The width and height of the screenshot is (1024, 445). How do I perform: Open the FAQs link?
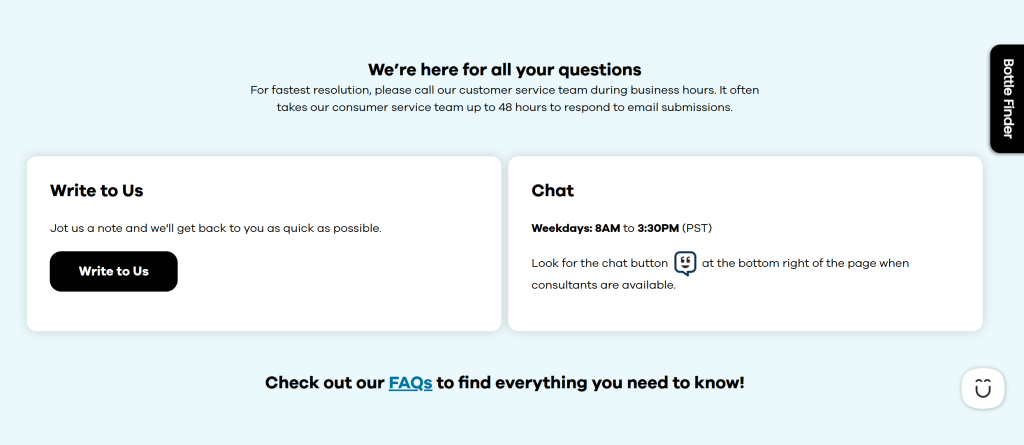410,383
